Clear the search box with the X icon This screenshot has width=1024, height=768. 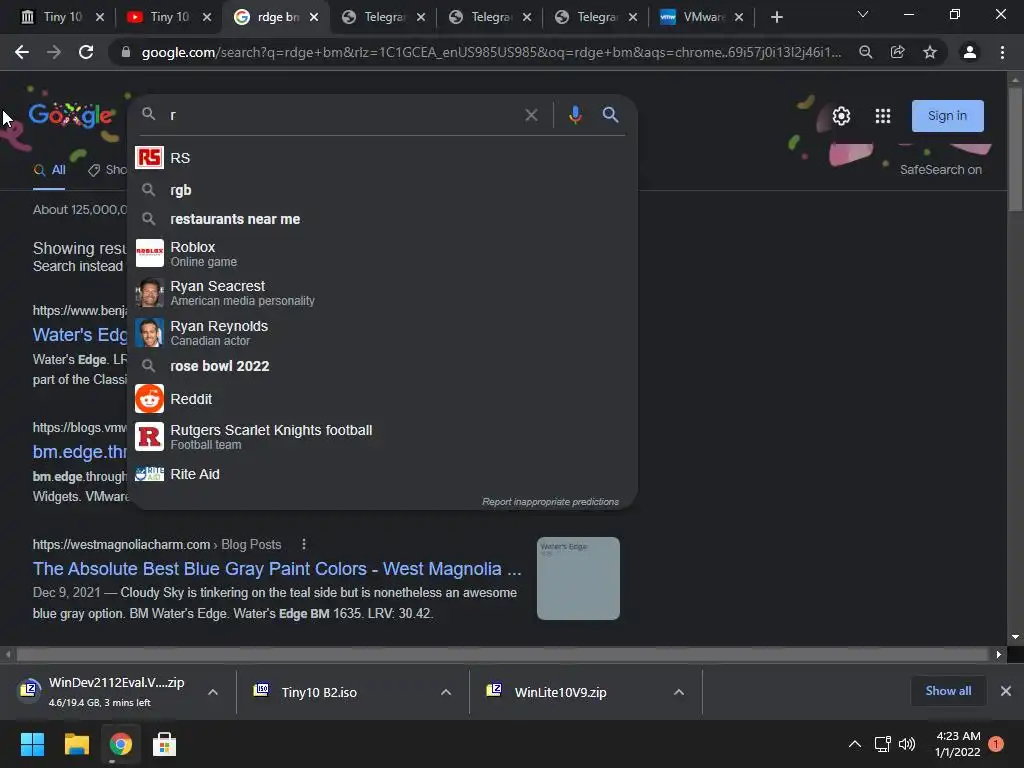tap(532, 115)
